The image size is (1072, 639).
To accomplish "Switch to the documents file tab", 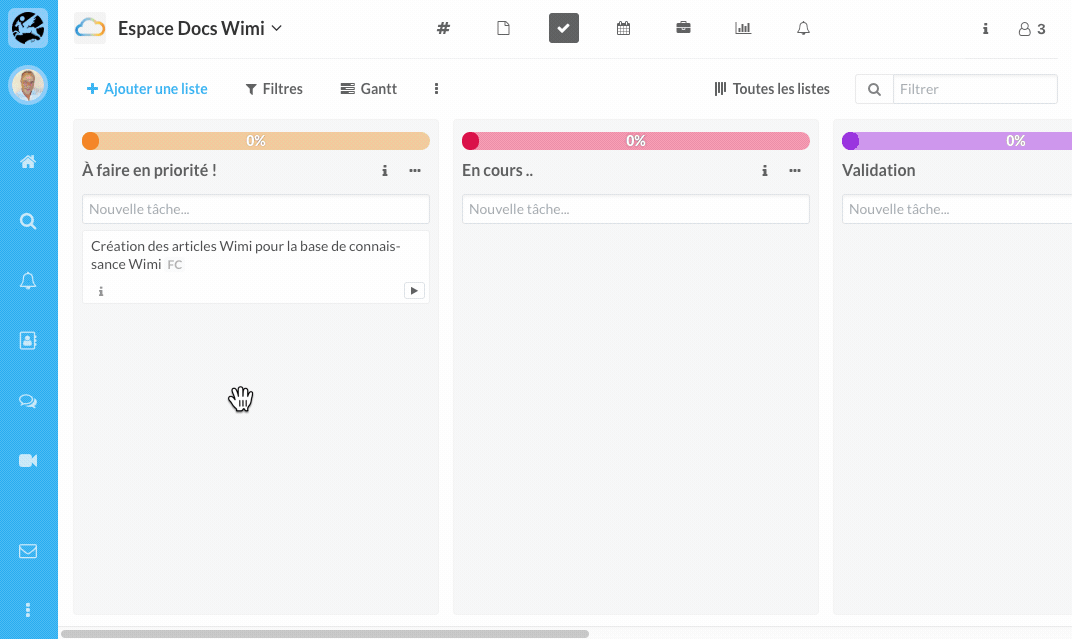I will click(503, 29).
